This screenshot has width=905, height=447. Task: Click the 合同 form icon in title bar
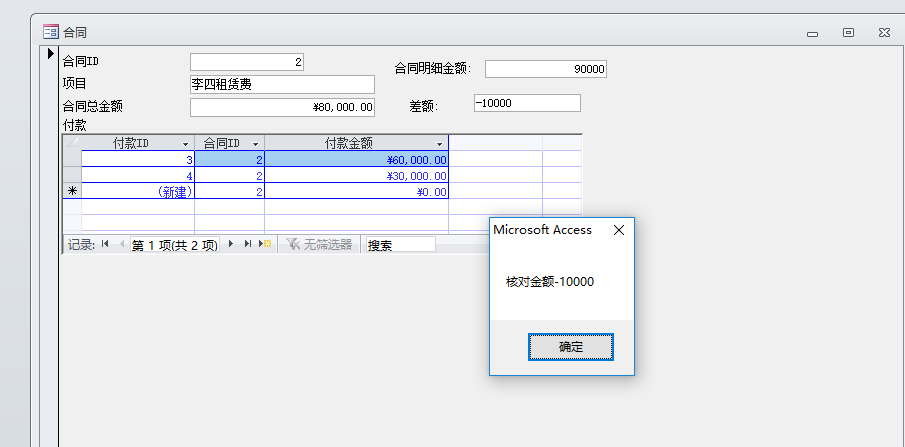51,32
